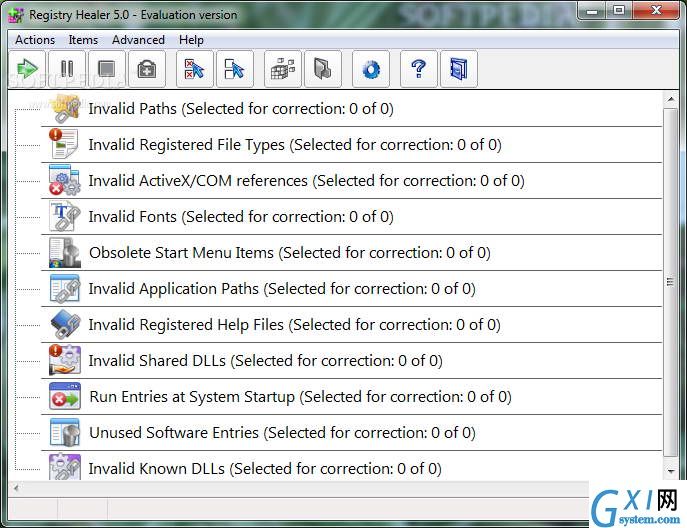The image size is (687, 528).
Task: Click the Invalid Fonts icon
Action: [x=65, y=216]
